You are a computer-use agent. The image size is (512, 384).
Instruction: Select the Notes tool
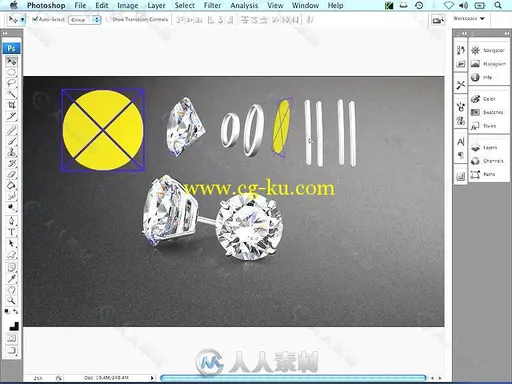pyautogui.click(x=11, y=267)
